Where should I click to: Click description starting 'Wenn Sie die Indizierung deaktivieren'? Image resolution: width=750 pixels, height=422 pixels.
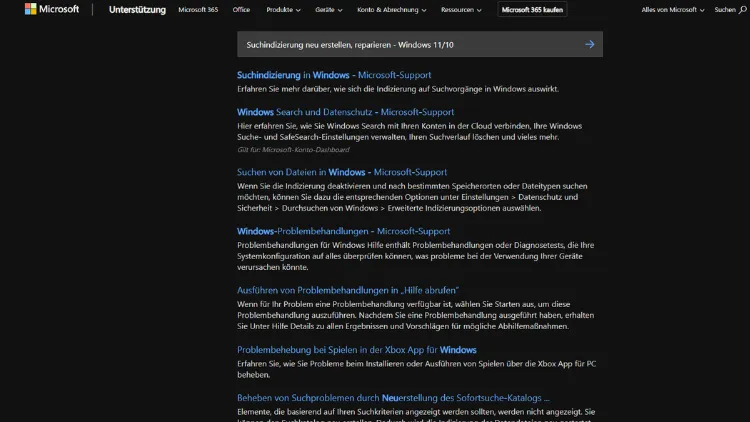click(412, 197)
